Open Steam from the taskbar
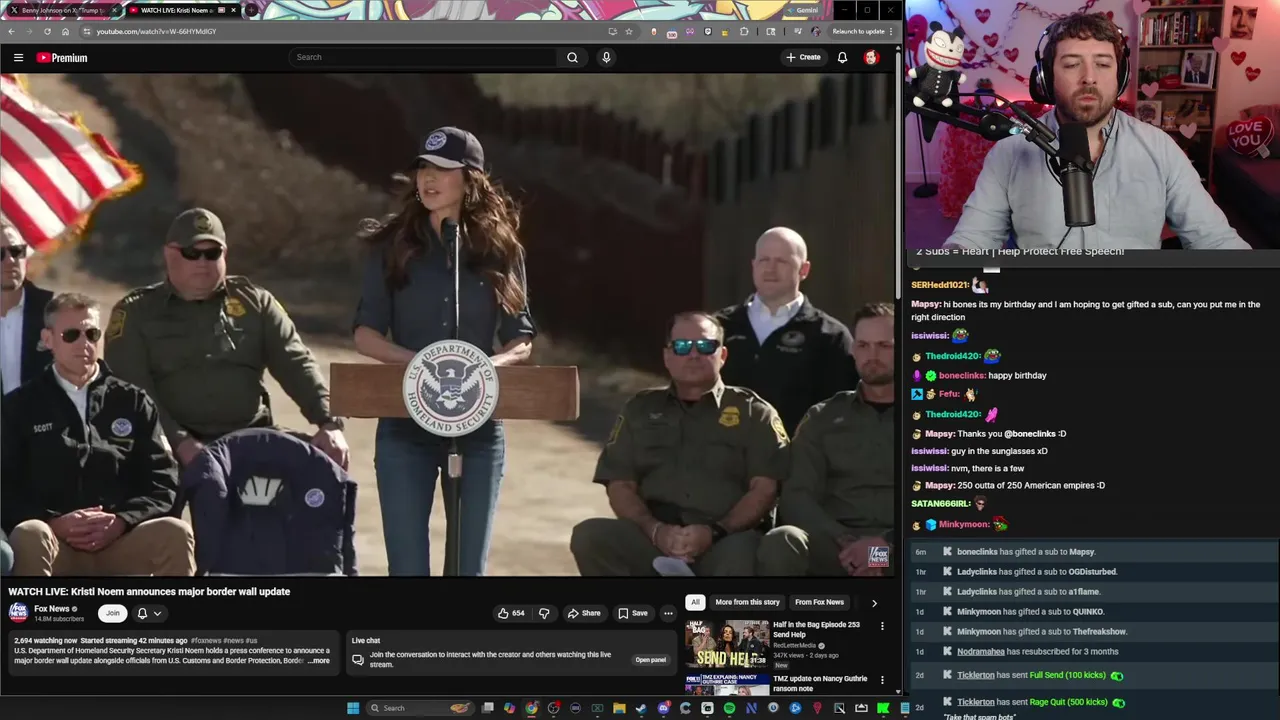This screenshot has width=1280, height=720. click(640, 708)
